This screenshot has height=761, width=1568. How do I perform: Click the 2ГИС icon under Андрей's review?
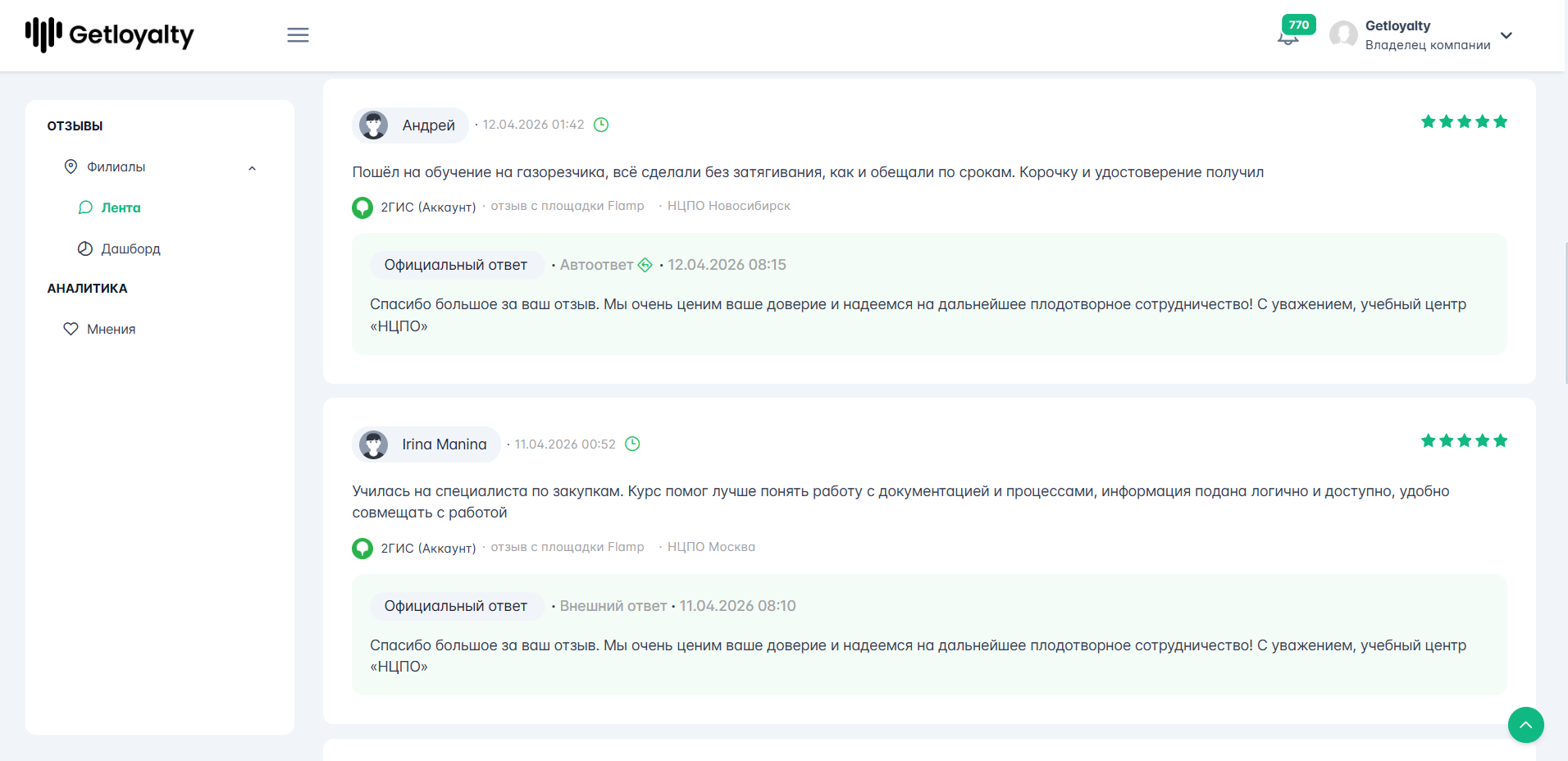tap(362, 207)
